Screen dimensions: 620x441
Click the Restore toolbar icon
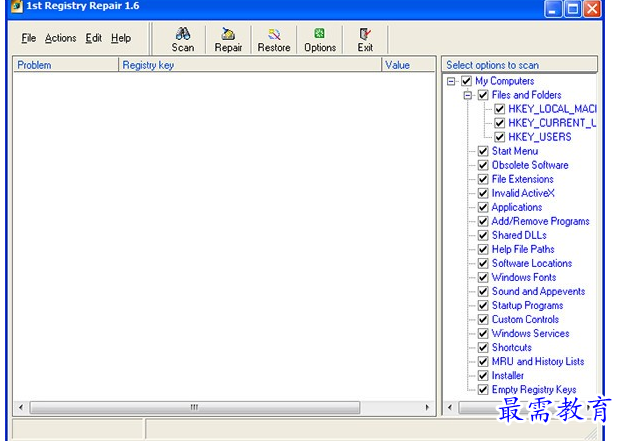pos(274,34)
